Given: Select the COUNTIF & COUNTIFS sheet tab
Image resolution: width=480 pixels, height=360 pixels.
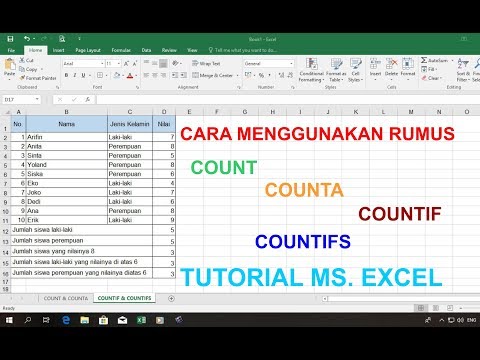Looking at the screenshot, I should tap(124, 298).
